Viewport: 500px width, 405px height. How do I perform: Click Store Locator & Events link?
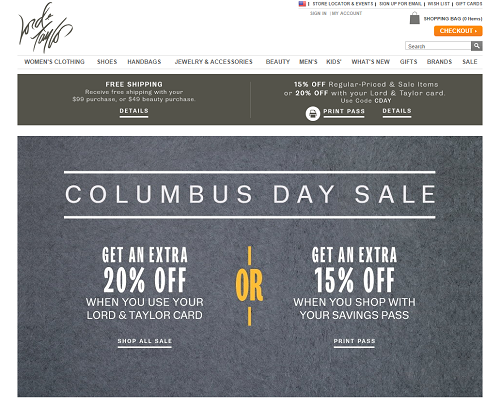343,4
